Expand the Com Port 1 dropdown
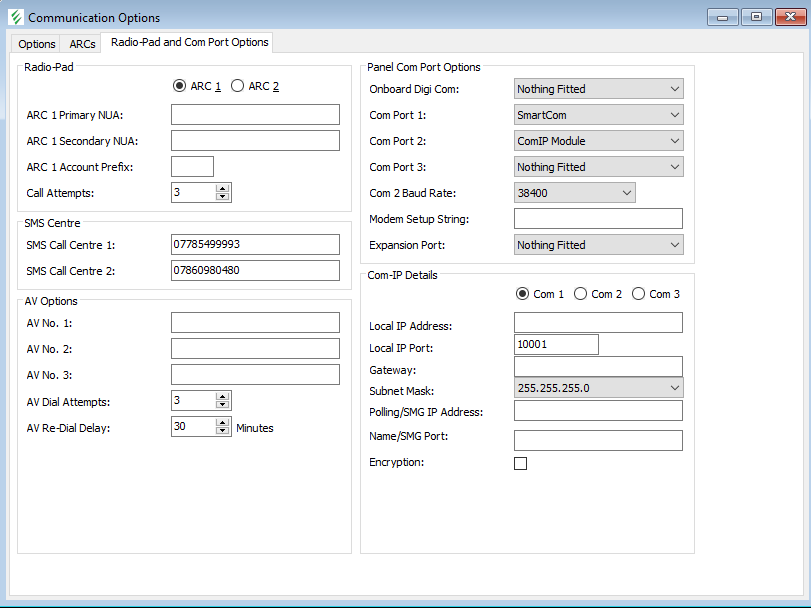Image resolution: width=811 pixels, height=610 pixels. 598,115
